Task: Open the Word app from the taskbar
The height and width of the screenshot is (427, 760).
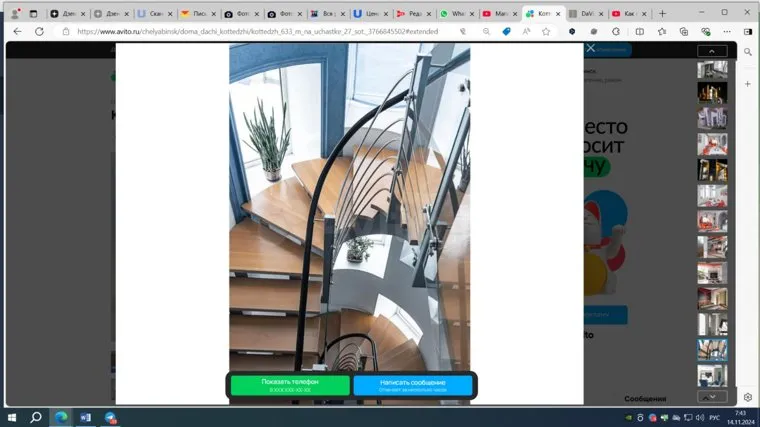Action: (85, 417)
